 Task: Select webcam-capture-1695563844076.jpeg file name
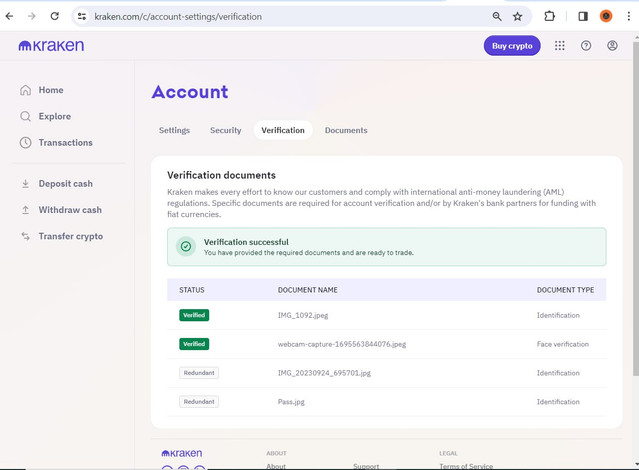(342, 344)
